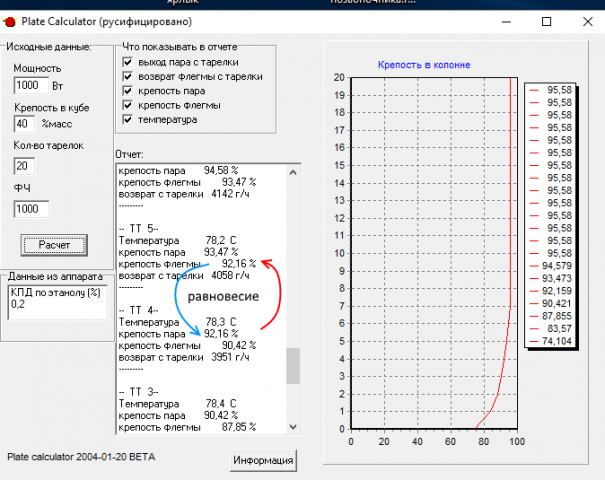This screenshot has width=605, height=480.
Task: Uncheck the 'крепость пара' checkbox
Action: [x=127, y=90]
